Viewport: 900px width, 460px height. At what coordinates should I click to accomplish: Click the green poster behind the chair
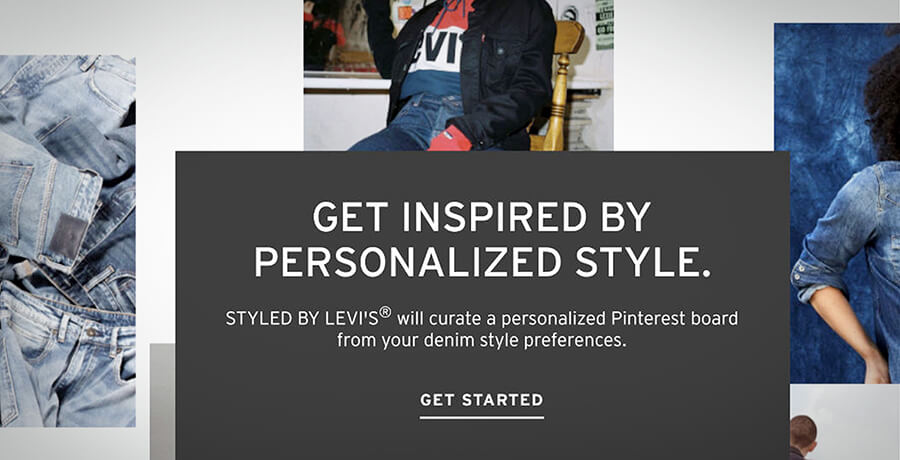(x=604, y=25)
